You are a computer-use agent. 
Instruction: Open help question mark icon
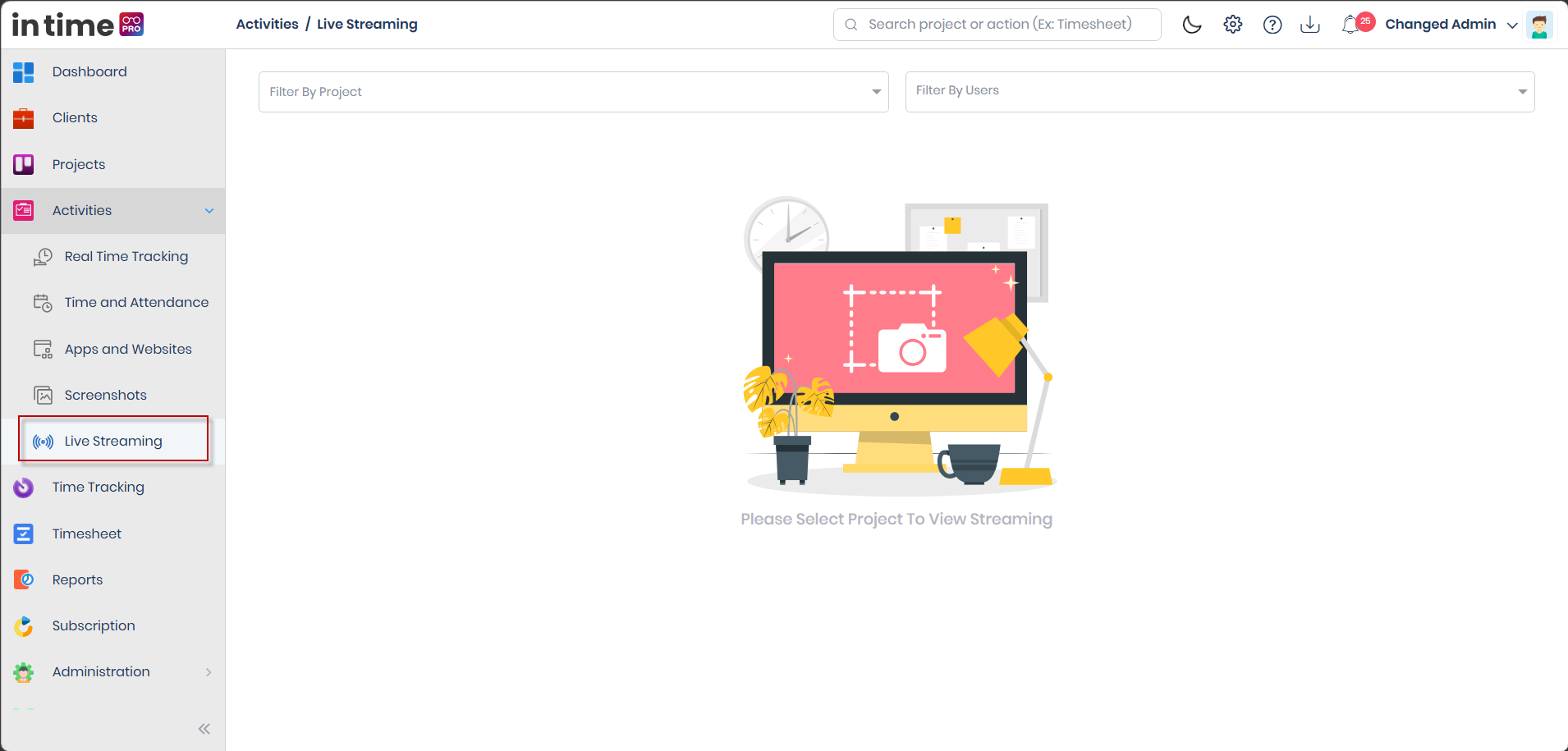tap(1272, 25)
